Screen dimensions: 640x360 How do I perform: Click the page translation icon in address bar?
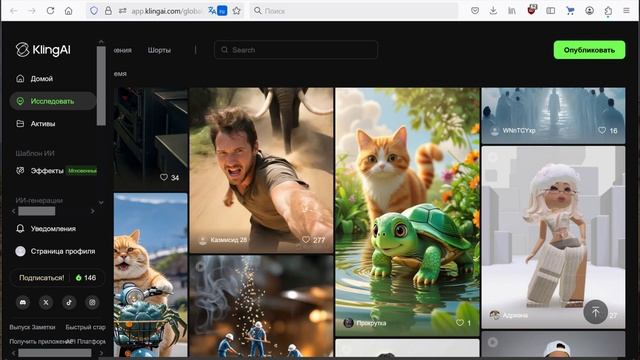coord(218,11)
